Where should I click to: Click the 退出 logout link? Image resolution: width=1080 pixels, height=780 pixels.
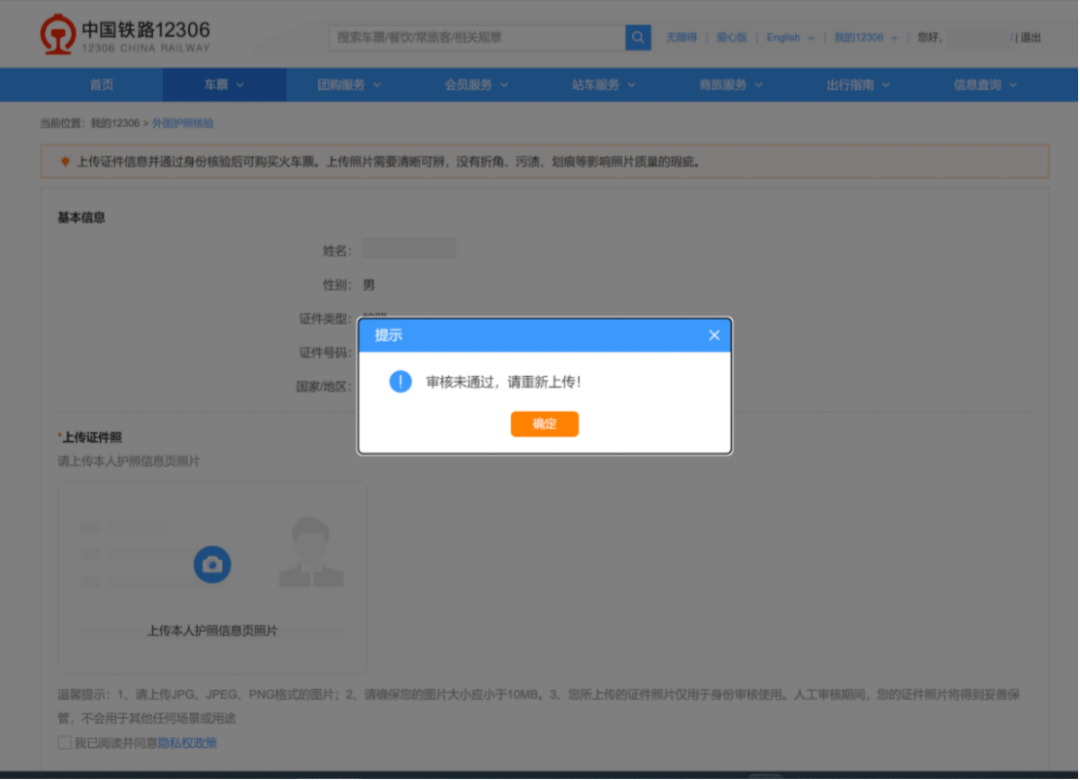pyautogui.click(x=1031, y=37)
